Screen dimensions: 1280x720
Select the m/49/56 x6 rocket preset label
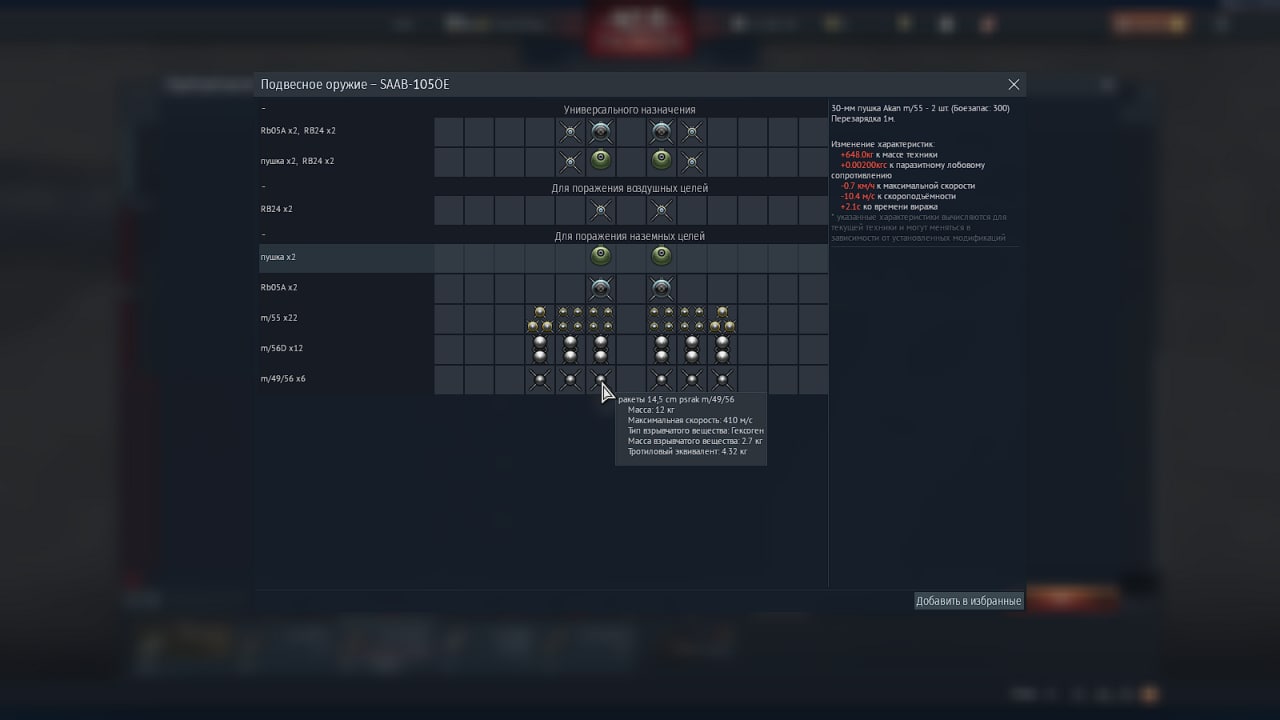[284, 379]
